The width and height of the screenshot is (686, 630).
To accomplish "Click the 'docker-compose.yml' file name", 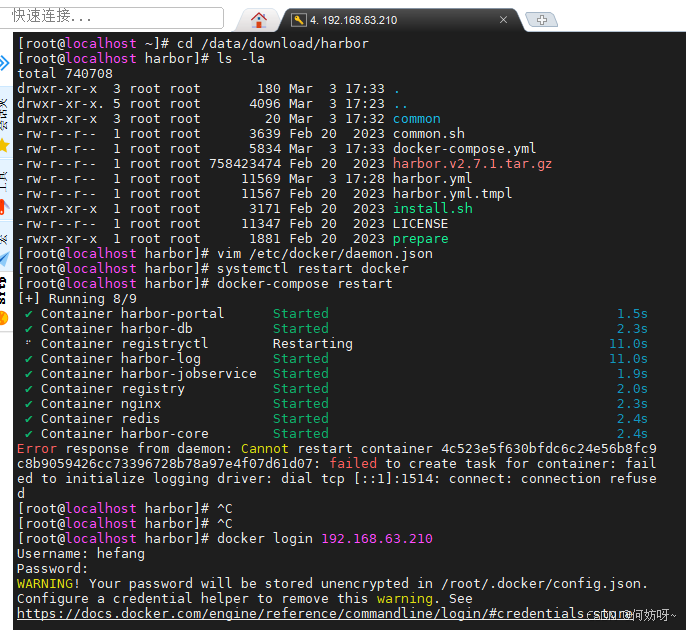I will [464, 148].
